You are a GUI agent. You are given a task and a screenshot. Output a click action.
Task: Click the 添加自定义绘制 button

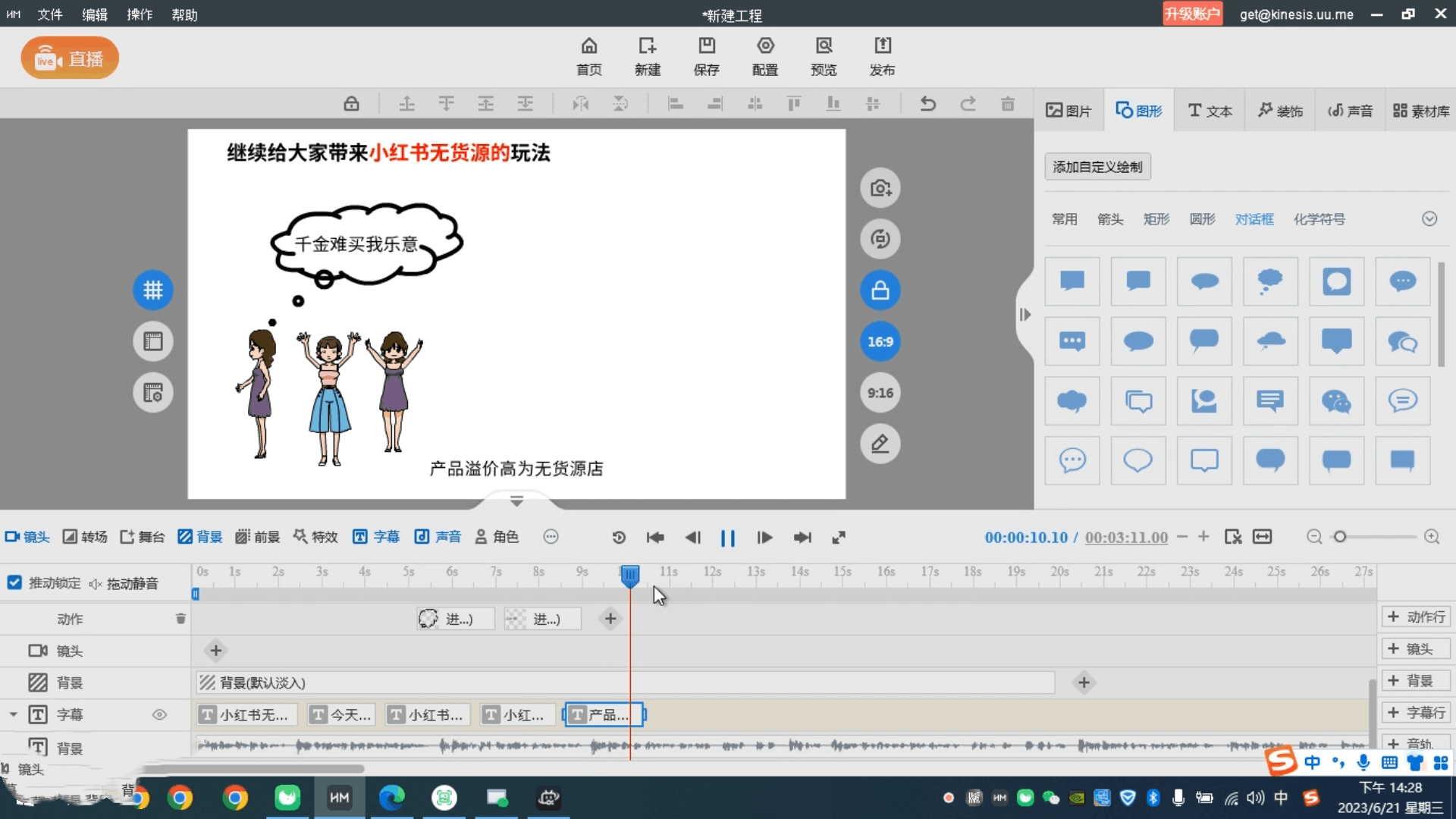pyautogui.click(x=1097, y=167)
